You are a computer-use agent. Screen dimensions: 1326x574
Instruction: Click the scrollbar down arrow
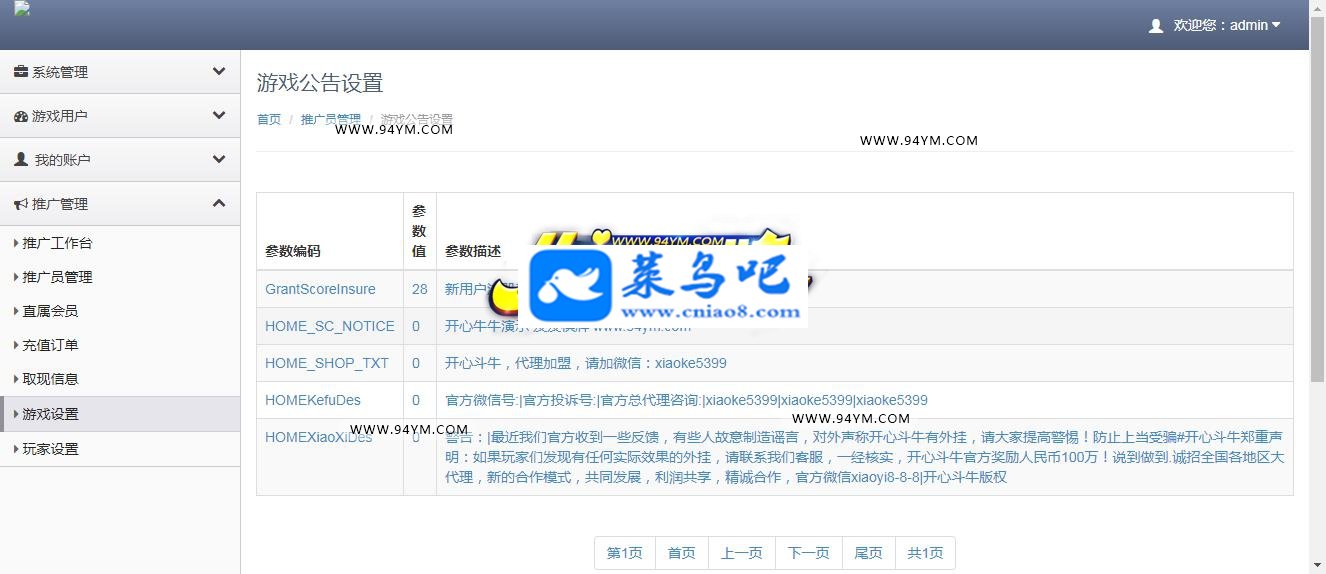point(1318,566)
